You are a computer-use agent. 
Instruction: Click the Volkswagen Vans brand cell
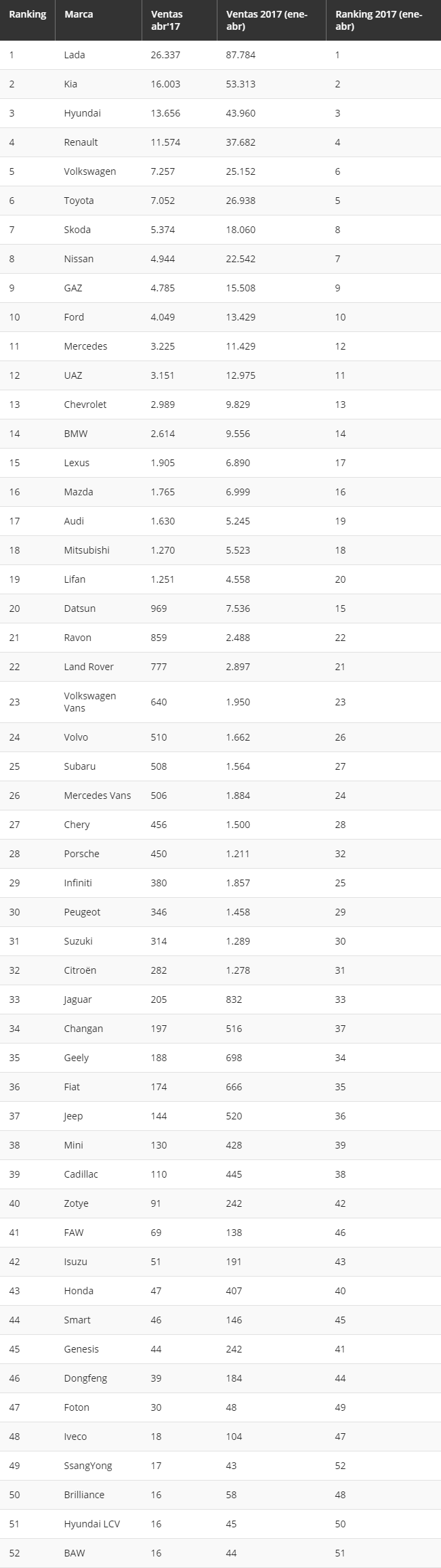90,702
